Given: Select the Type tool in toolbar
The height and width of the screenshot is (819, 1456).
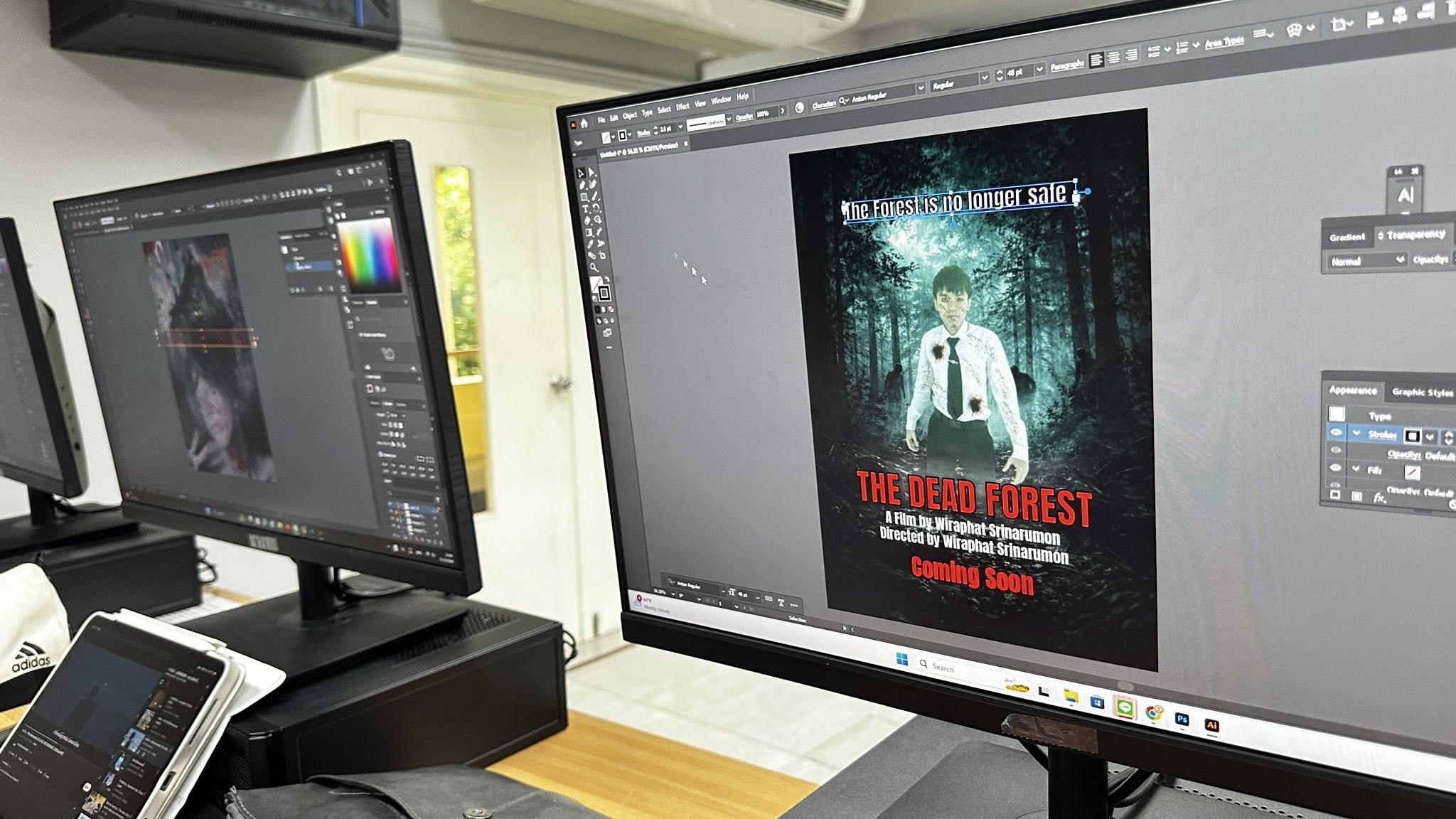Looking at the screenshot, I should [585, 209].
